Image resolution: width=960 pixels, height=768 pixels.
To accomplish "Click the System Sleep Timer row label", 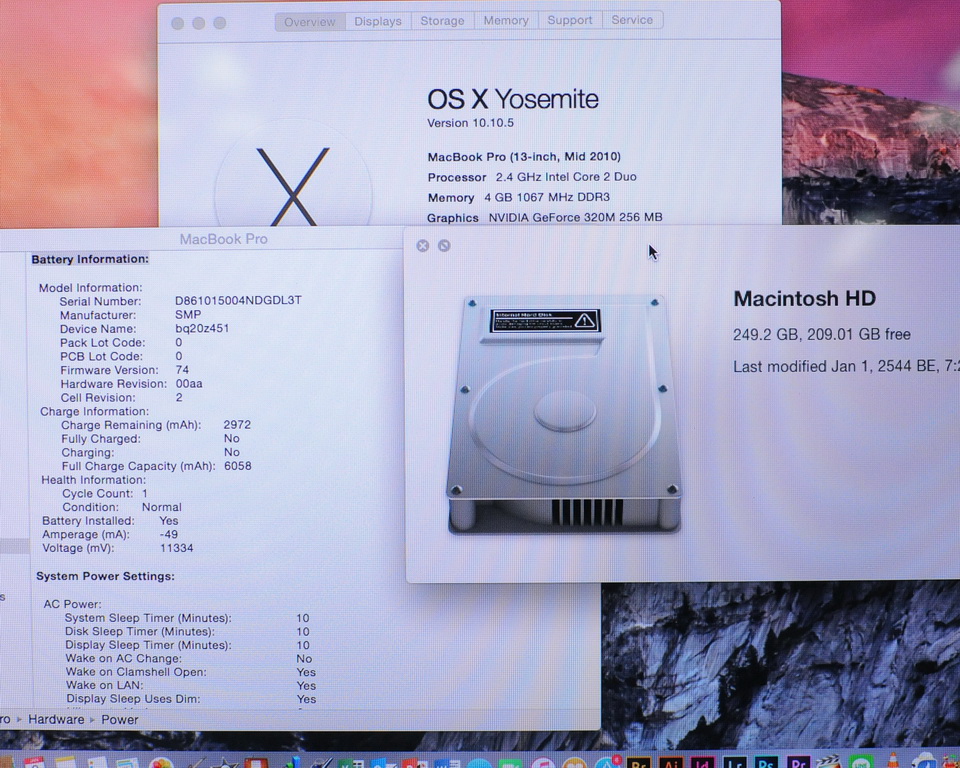I will pos(148,618).
